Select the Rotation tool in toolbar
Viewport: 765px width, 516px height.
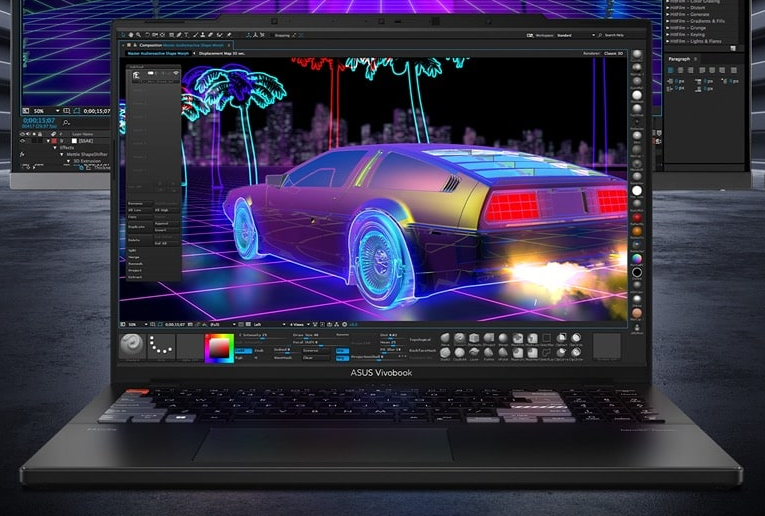[x=147, y=35]
